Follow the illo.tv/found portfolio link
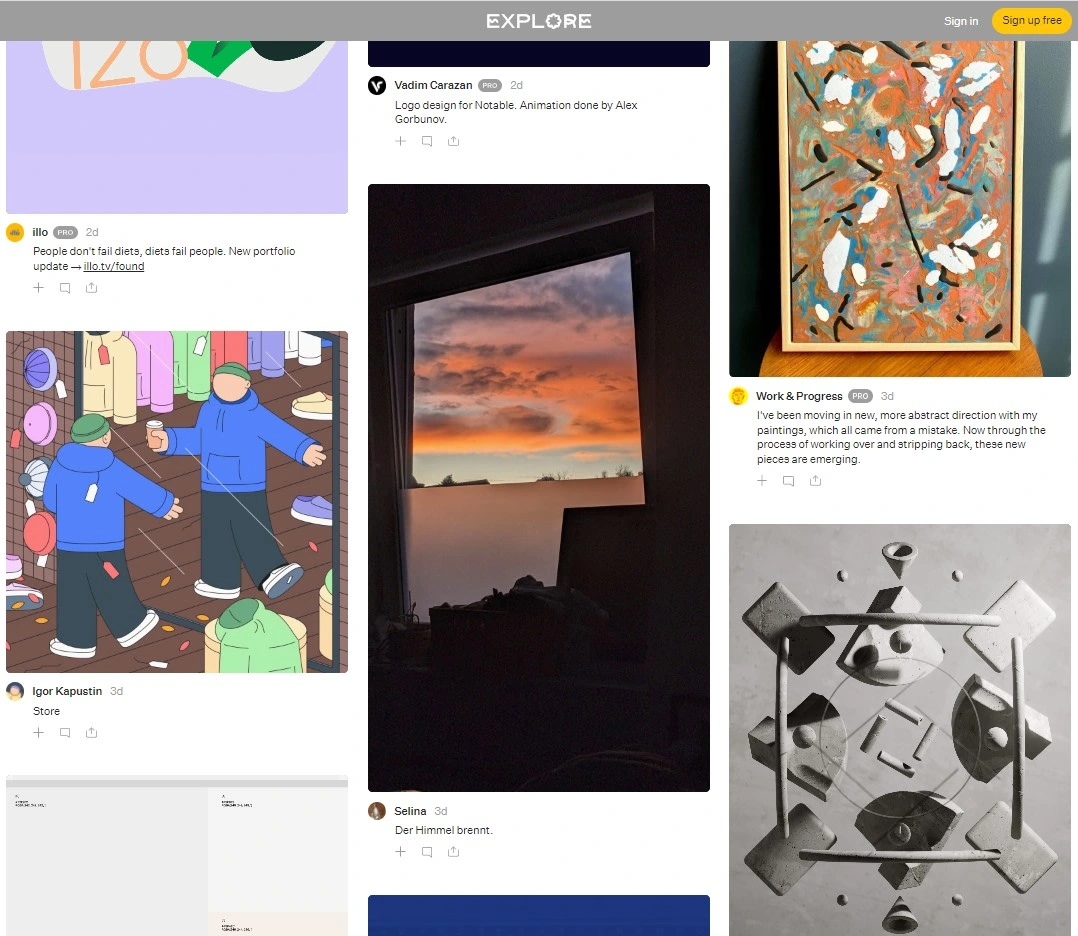Screen dimensions: 1078x936 (x=113, y=266)
